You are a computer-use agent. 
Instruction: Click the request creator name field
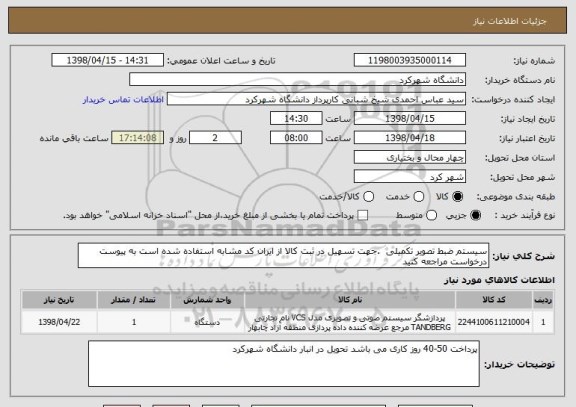316,99
